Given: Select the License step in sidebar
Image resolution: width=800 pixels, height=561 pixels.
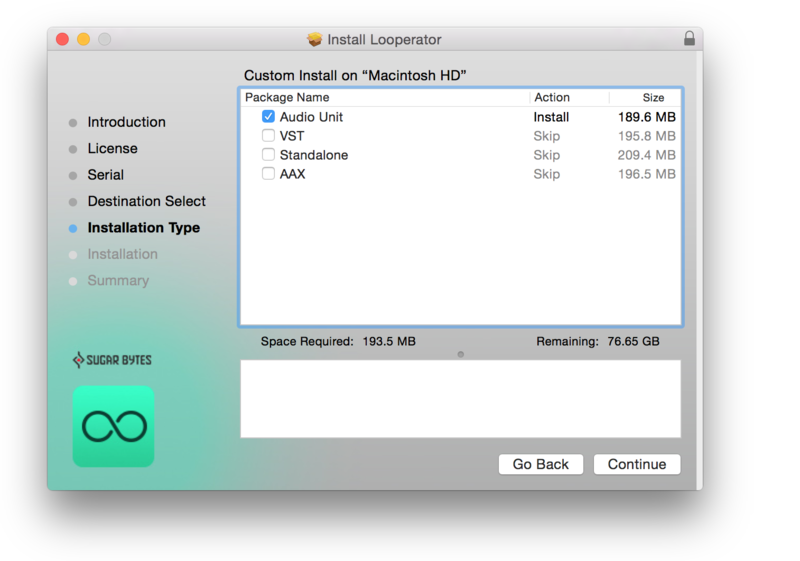Looking at the screenshot, I should click(x=112, y=148).
